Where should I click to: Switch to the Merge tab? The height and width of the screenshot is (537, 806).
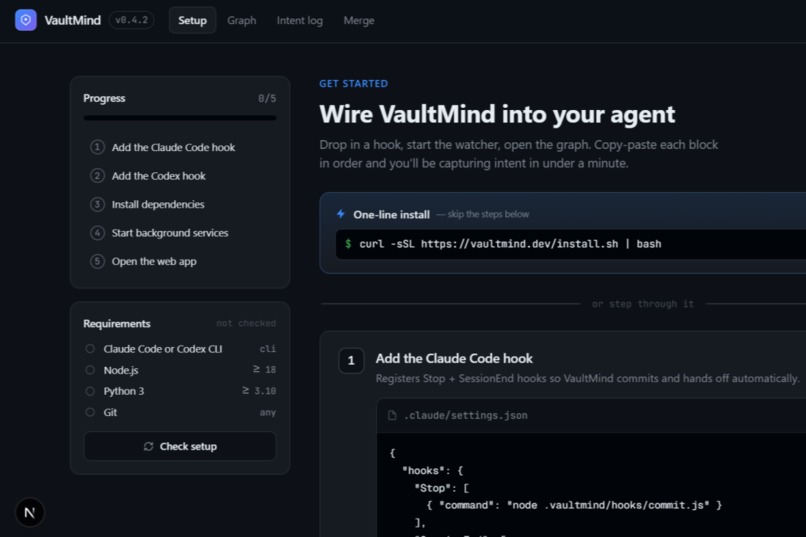[359, 21]
